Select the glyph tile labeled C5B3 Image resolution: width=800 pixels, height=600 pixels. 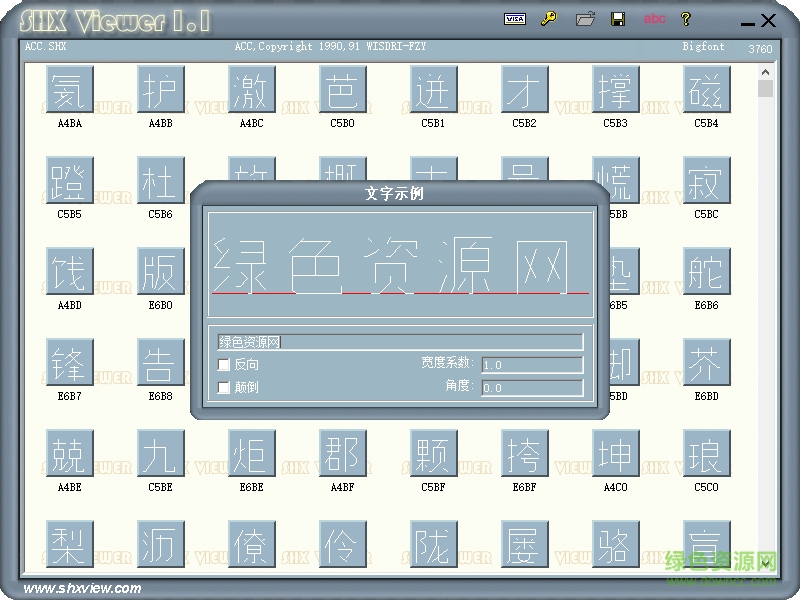pyautogui.click(x=615, y=89)
